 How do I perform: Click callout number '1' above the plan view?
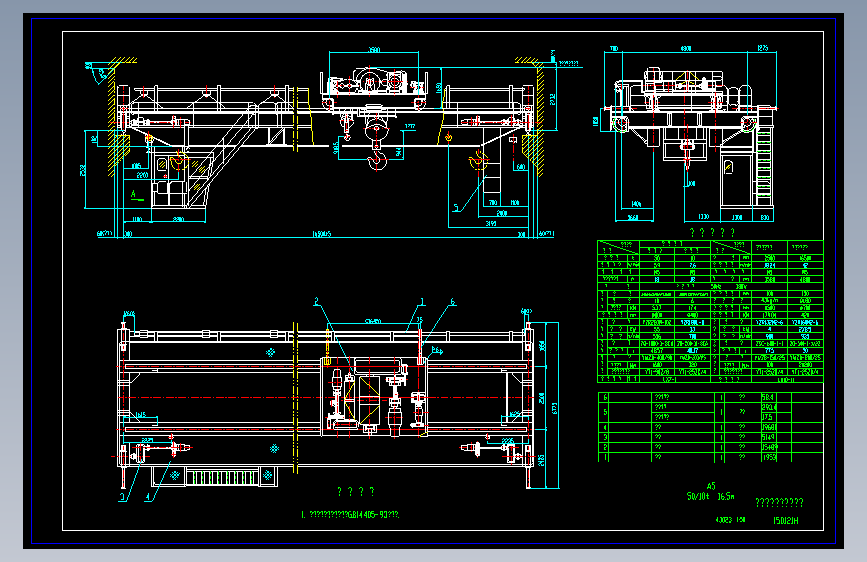tap(422, 301)
